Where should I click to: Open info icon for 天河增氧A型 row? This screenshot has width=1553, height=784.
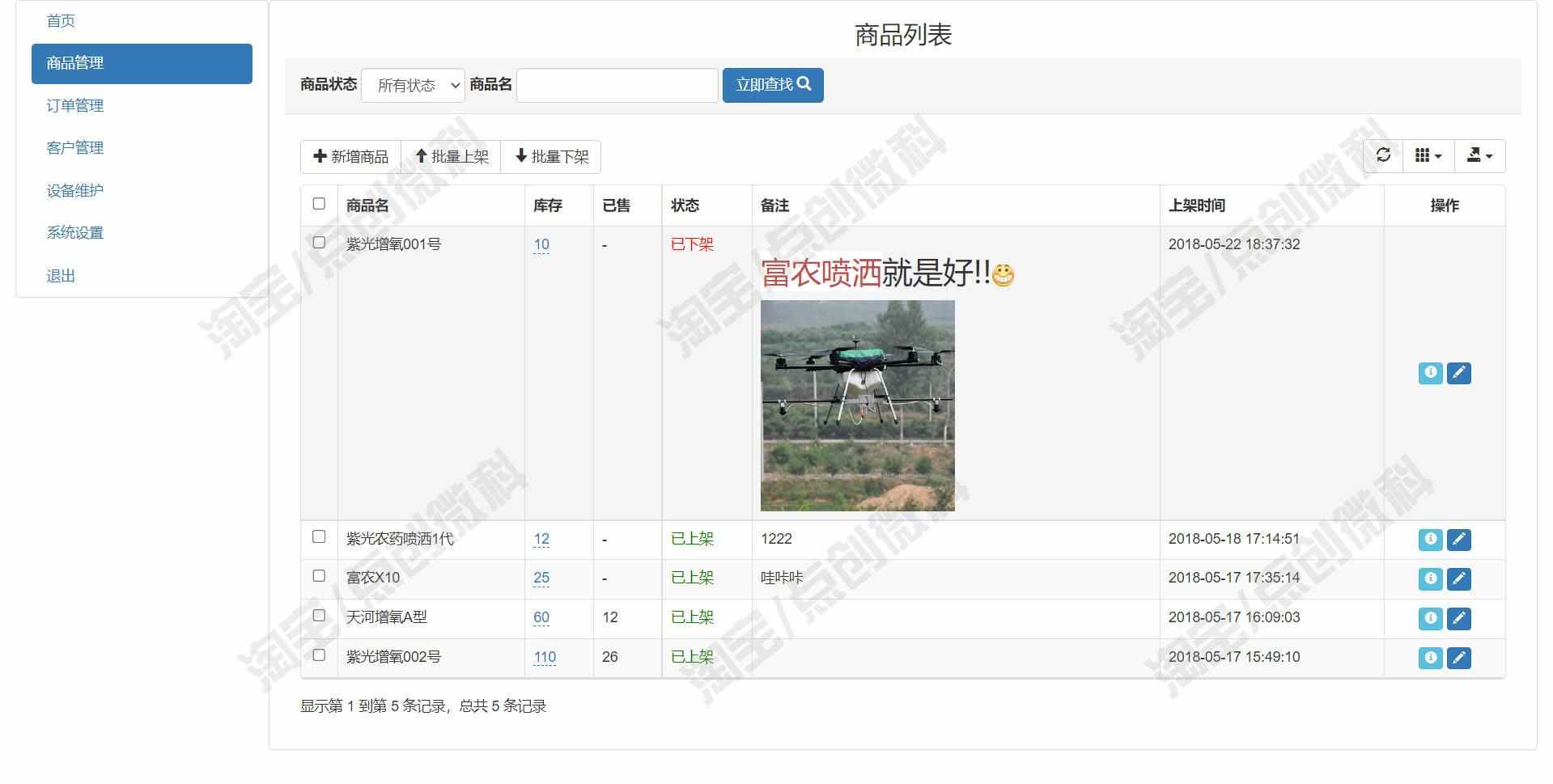1430,619
